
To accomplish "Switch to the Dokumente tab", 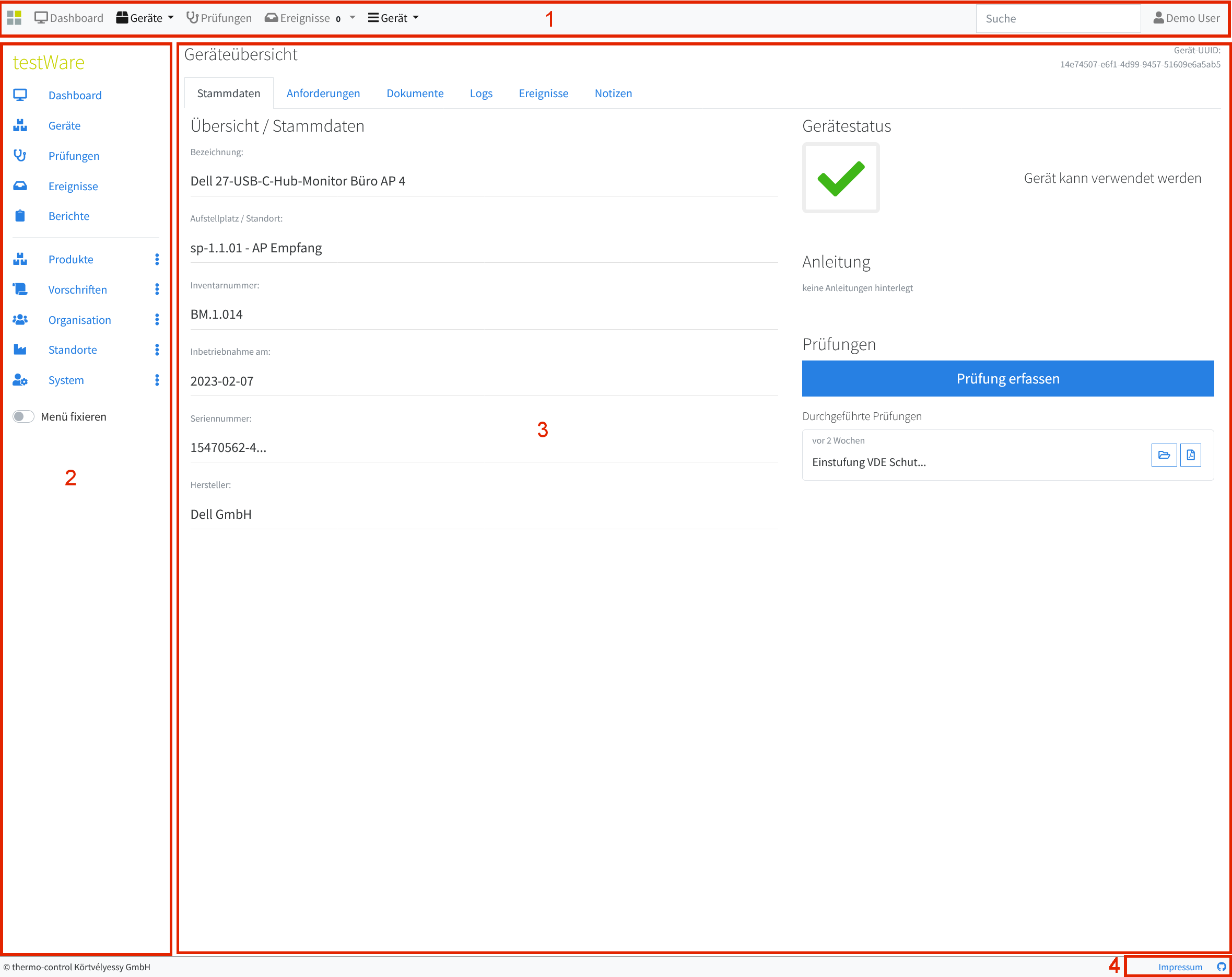I will tap(415, 92).
